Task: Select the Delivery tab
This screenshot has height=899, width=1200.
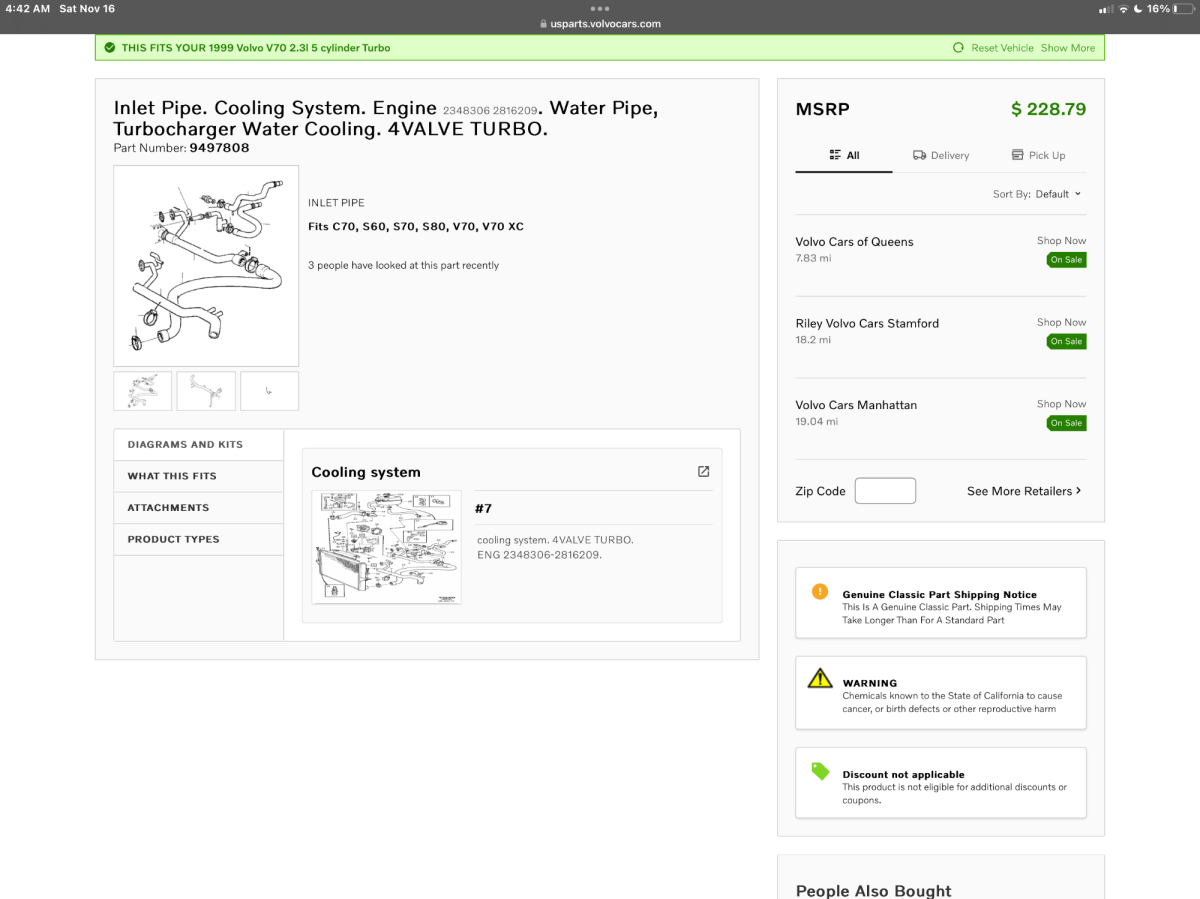Action: pos(940,155)
